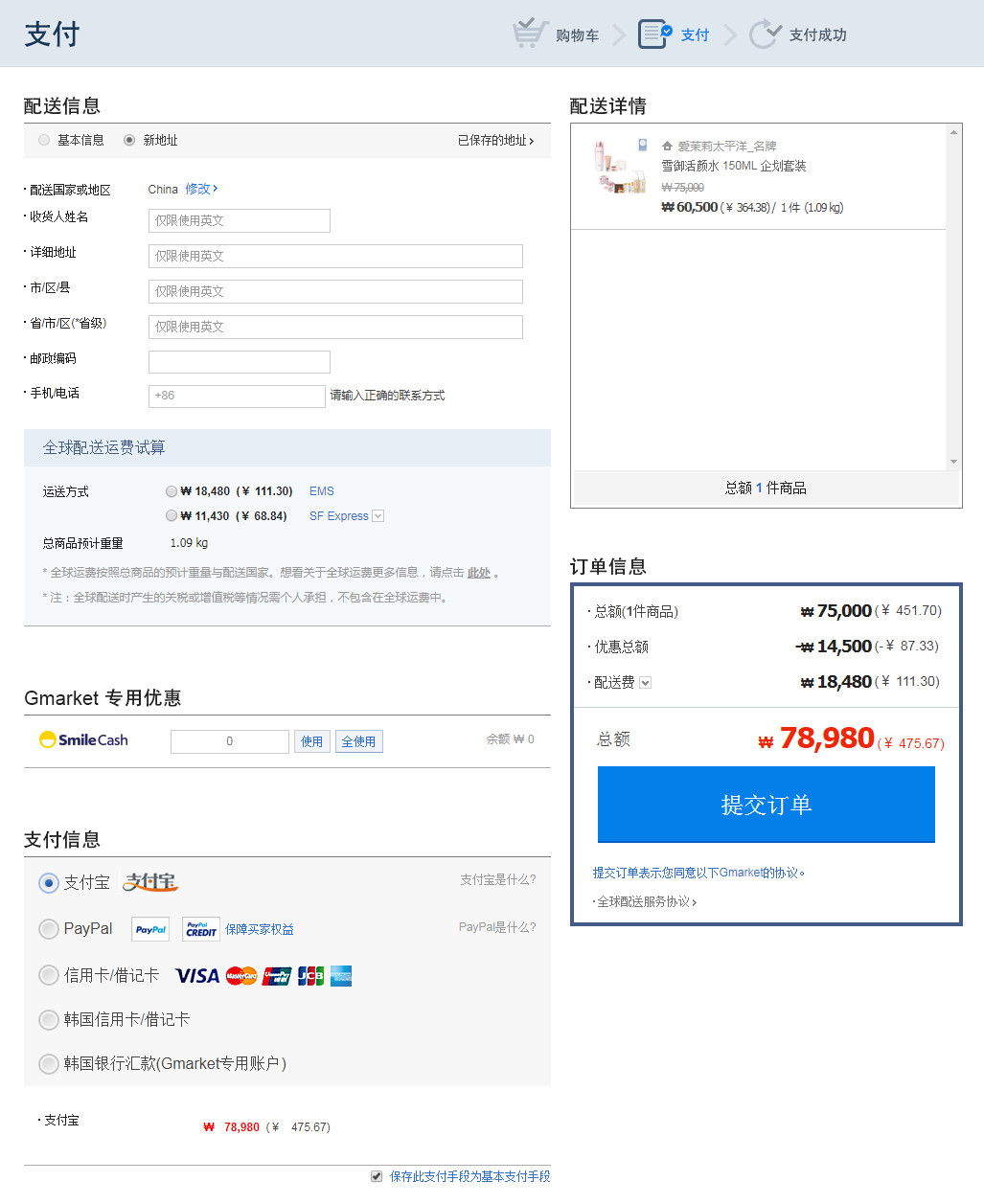
Task: Click 修改 to change shipping country
Action: pyautogui.click(x=201, y=189)
